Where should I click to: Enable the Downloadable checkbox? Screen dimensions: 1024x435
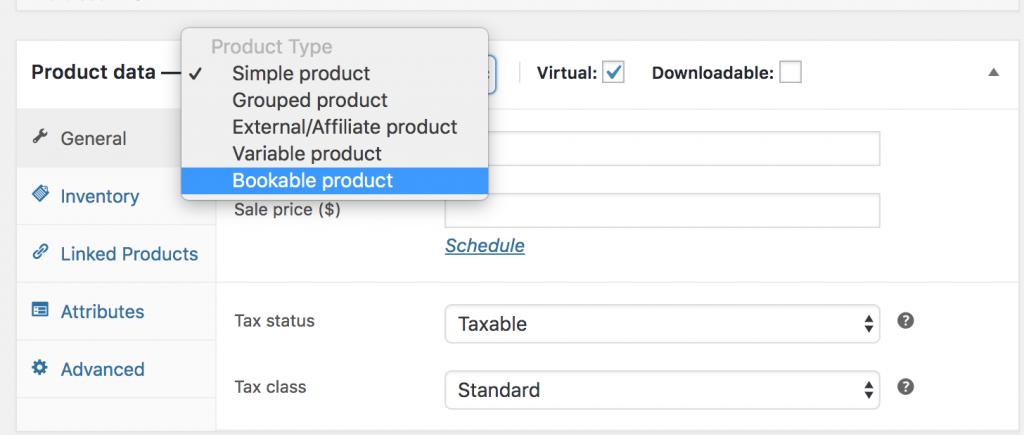(x=790, y=73)
